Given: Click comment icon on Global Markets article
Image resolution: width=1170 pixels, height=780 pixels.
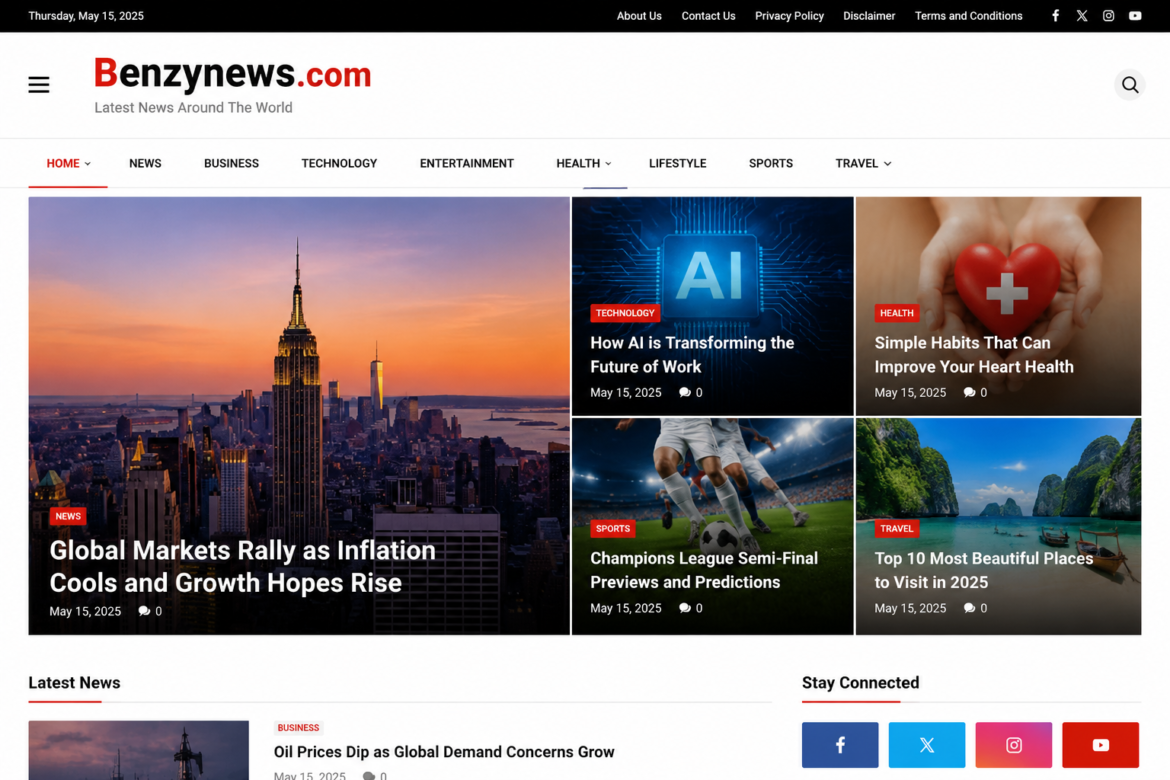Looking at the screenshot, I should [144, 611].
